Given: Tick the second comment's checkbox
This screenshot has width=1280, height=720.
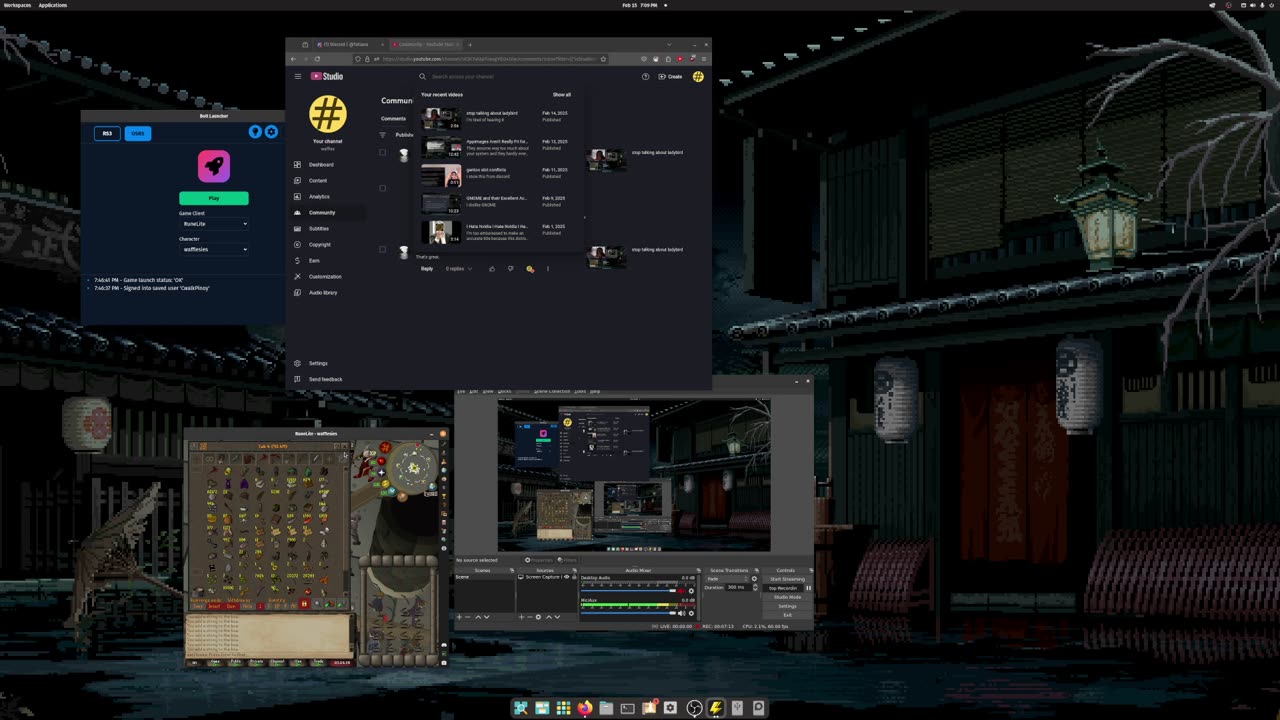Looking at the screenshot, I should click(x=382, y=188).
